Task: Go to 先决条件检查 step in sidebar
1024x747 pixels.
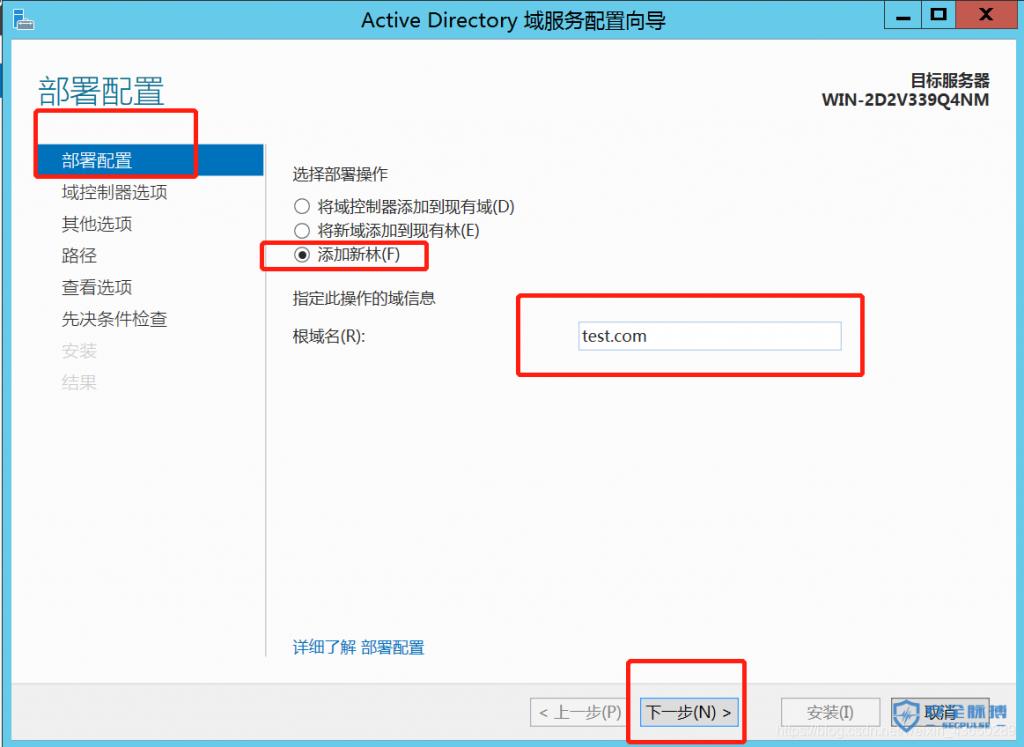Action: point(114,319)
